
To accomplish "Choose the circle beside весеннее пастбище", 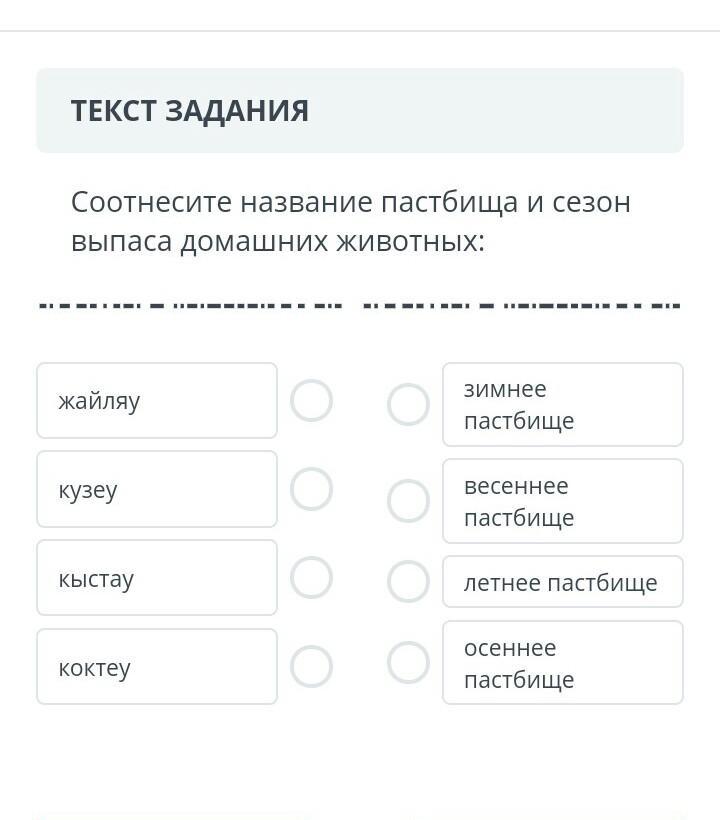I will click(408, 501).
